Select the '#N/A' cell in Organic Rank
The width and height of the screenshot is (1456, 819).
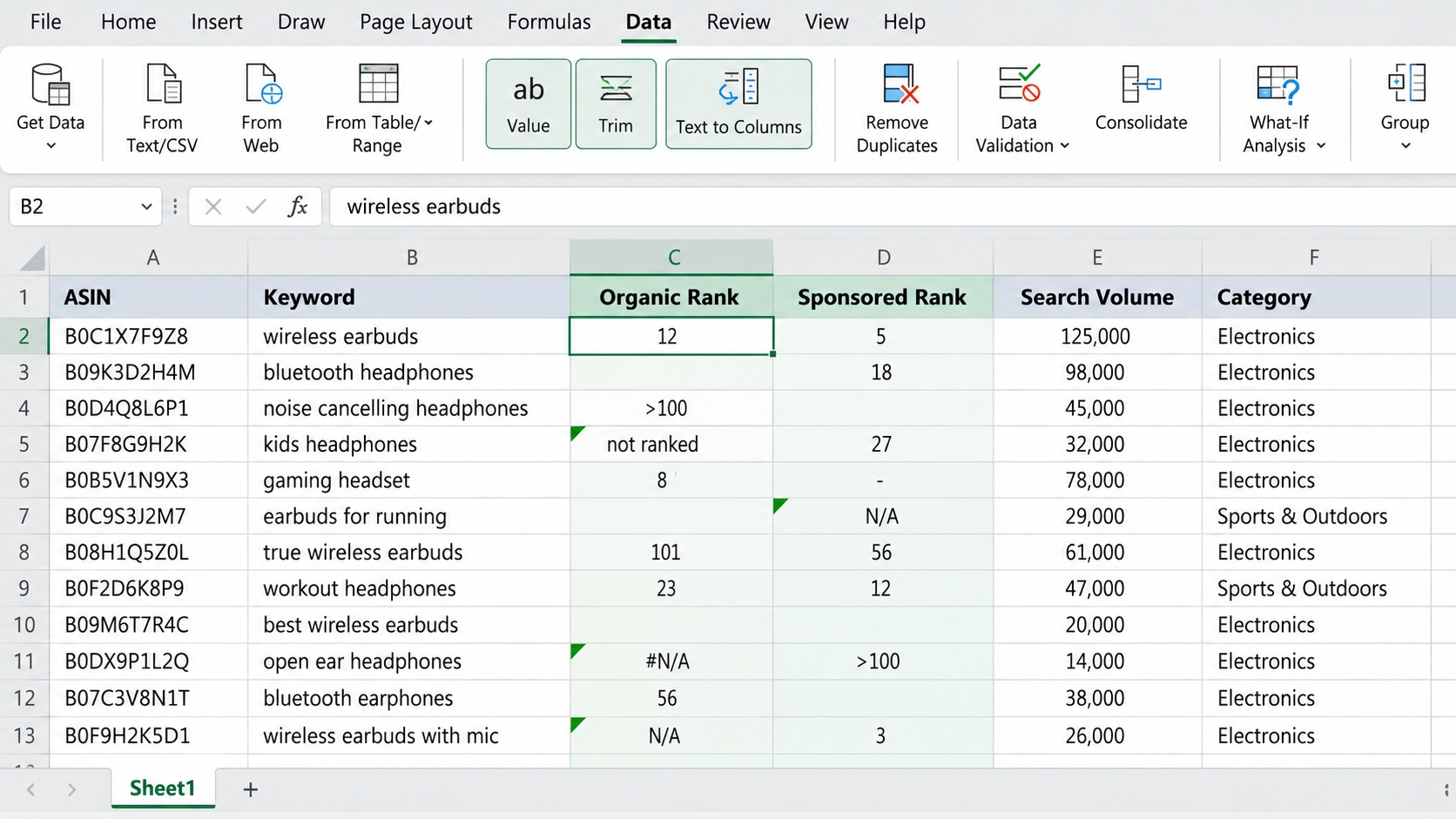tap(671, 661)
